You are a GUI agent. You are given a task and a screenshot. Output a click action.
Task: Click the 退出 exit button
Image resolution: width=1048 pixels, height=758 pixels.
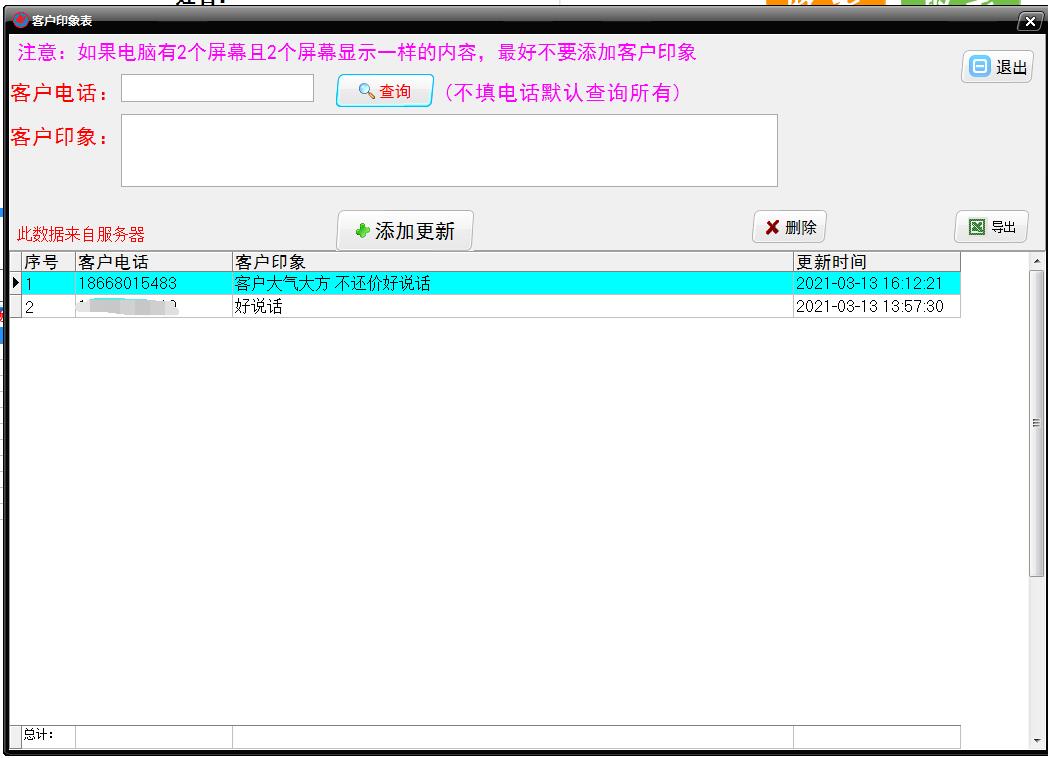[x=997, y=67]
